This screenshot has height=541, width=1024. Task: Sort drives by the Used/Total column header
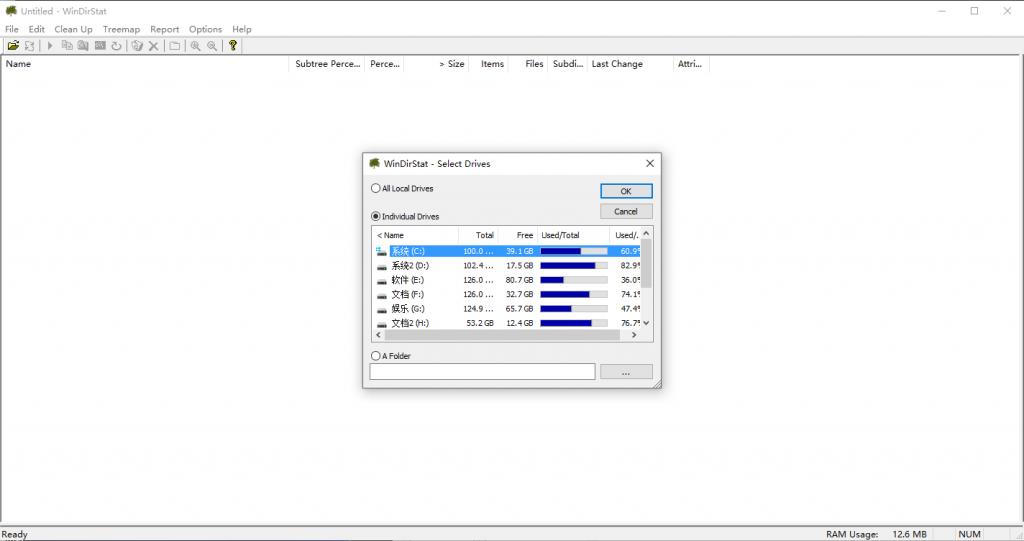click(x=573, y=235)
